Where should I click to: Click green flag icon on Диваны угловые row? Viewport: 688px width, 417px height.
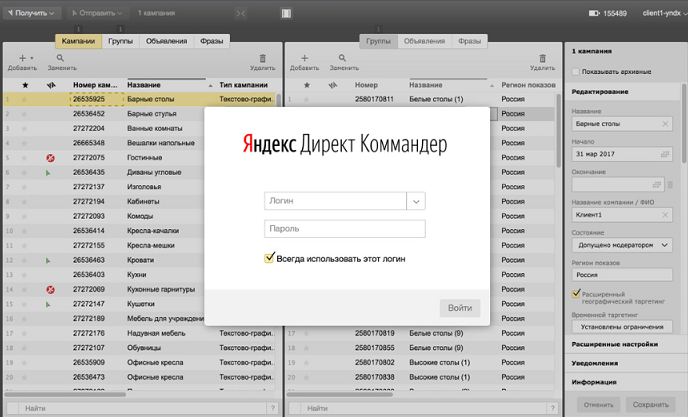click(x=48, y=173)
